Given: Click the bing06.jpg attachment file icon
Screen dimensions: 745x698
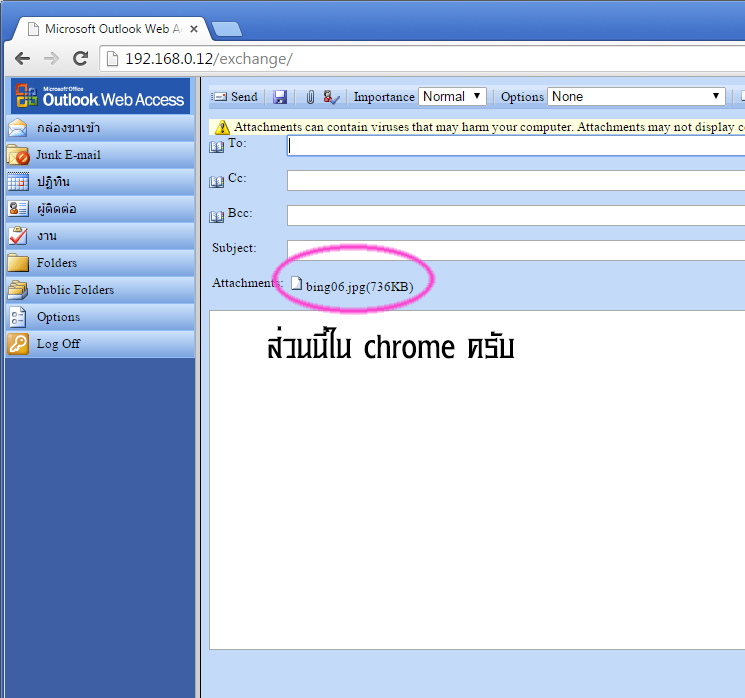Looking at the screenshot, I should tap(296, 283).
